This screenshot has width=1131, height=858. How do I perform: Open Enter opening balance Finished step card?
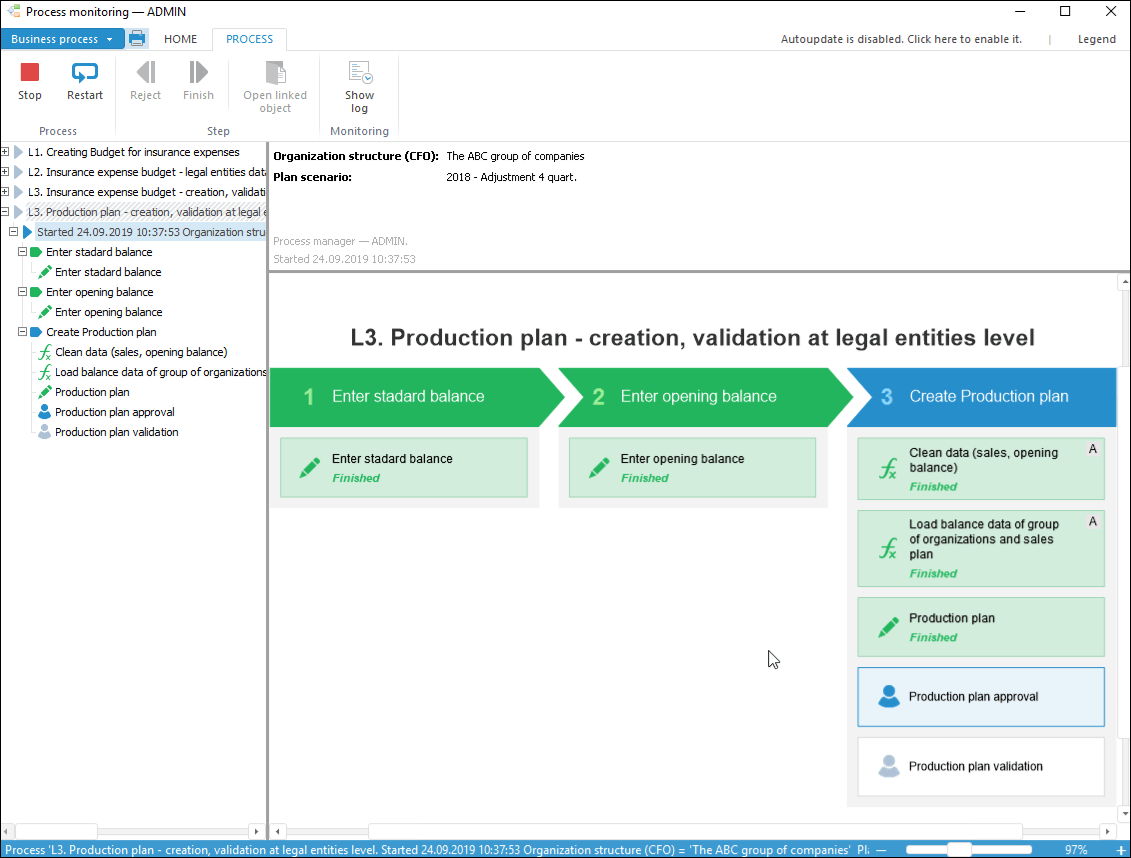tap(692, 467)
